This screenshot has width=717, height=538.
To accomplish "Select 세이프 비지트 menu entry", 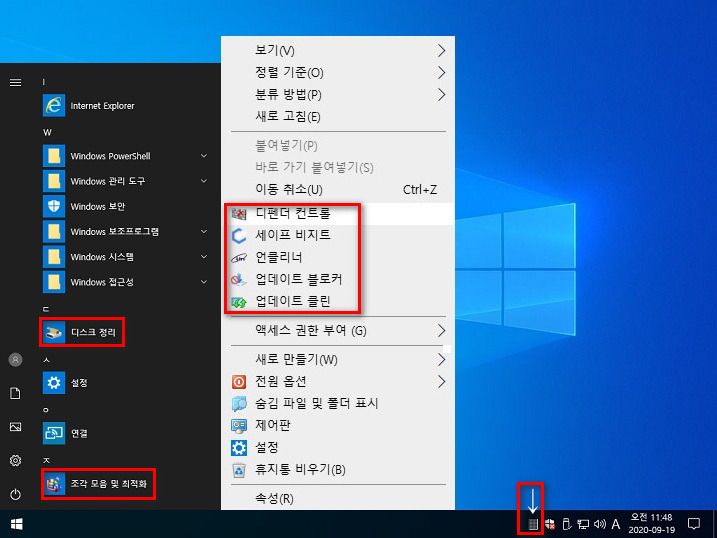I will click(338, 235).
